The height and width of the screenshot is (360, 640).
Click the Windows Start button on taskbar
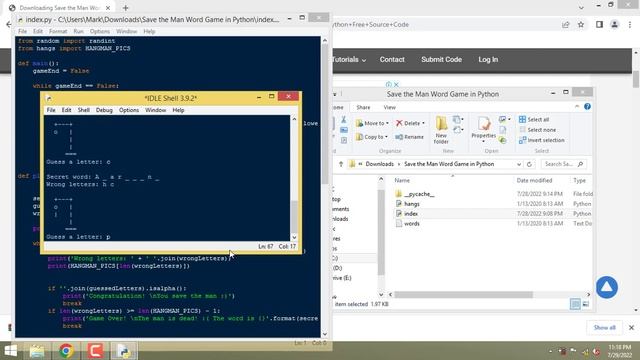pyautogui.click(x=11, y=351)
